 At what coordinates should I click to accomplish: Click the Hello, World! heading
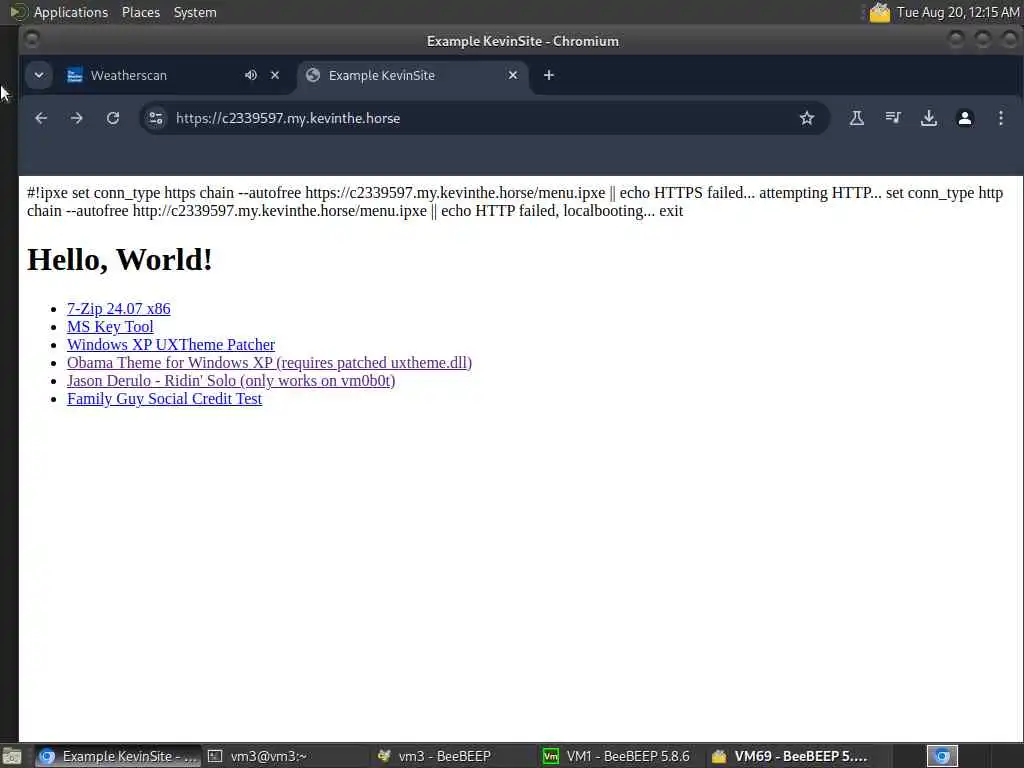tap(120, 260)
